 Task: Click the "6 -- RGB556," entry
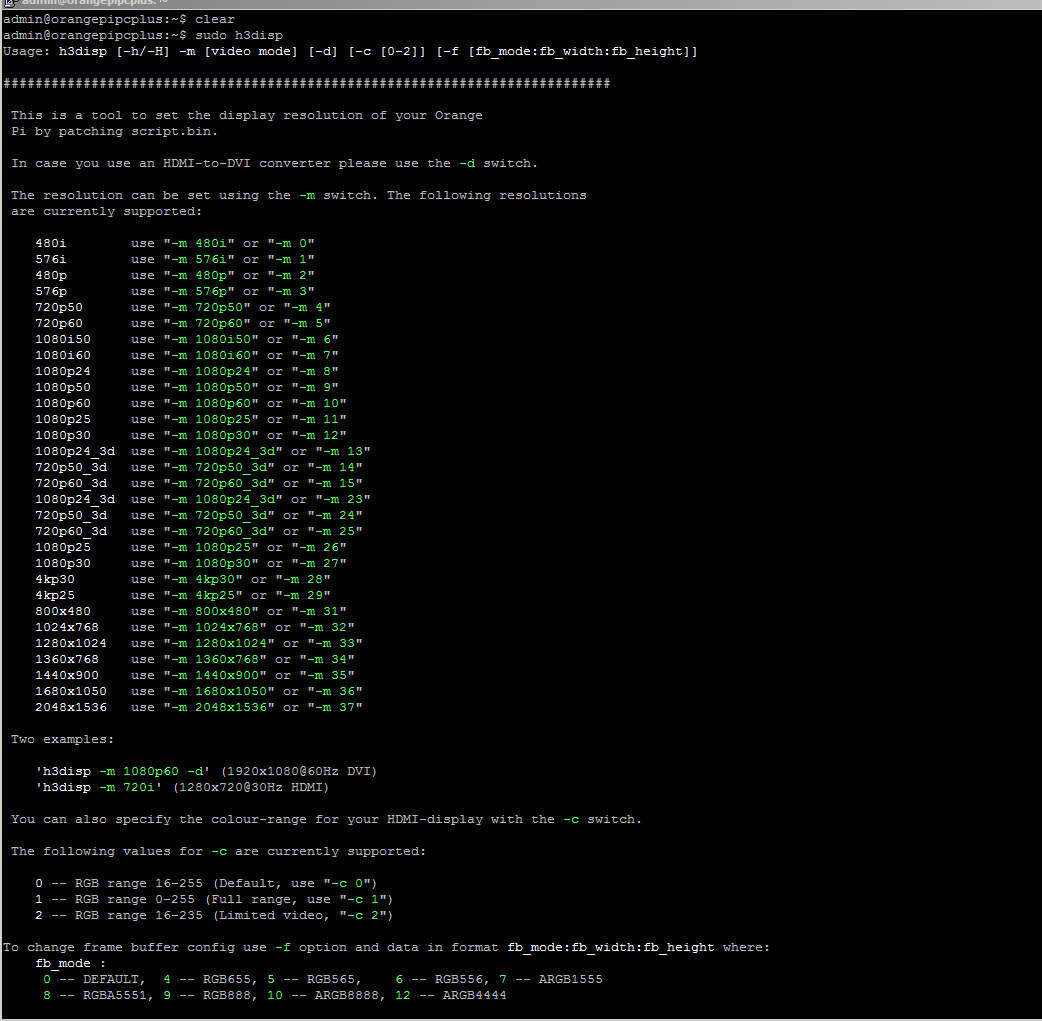click(443, 979)
